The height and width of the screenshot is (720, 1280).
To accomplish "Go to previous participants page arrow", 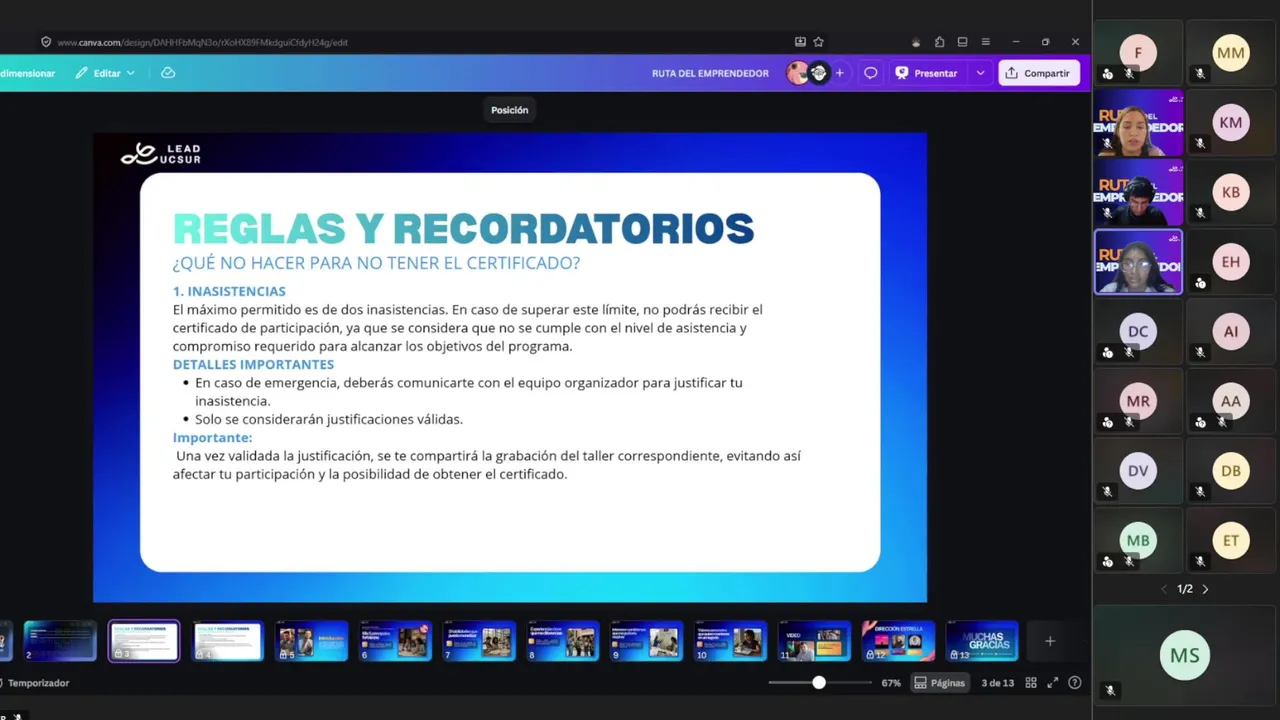I will 1164,590.
